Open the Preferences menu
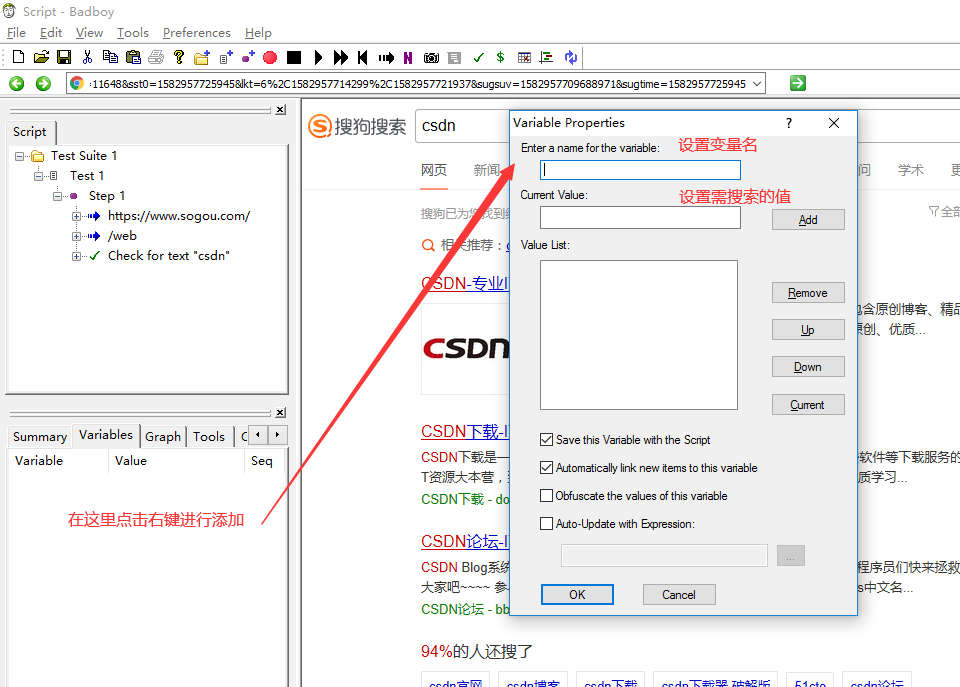The image size is (960, 687). [x=197, y=32]
